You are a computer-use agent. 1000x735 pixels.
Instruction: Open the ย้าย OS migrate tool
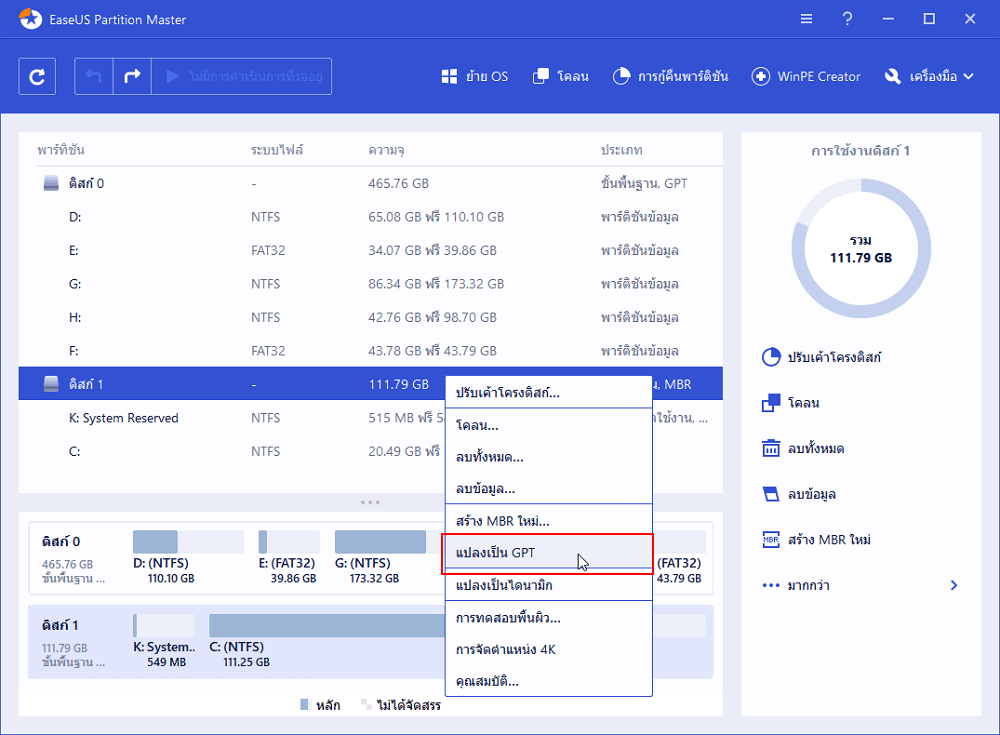point(474,77)
